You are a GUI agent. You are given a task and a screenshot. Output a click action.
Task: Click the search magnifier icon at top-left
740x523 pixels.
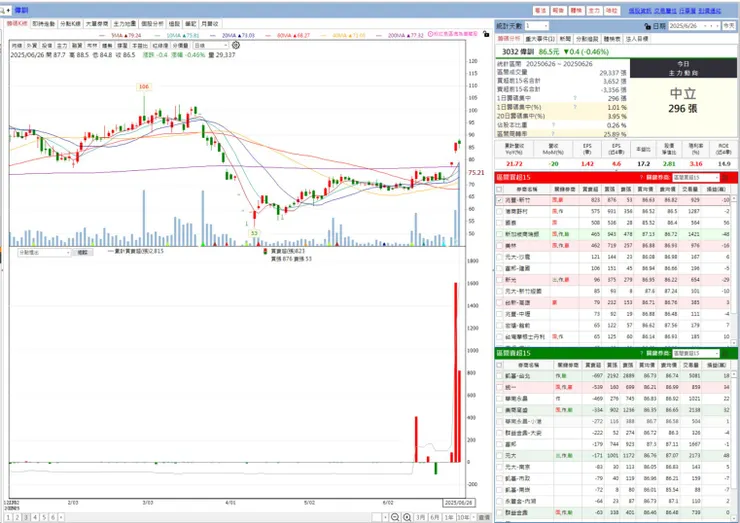[x=4, y=10]
